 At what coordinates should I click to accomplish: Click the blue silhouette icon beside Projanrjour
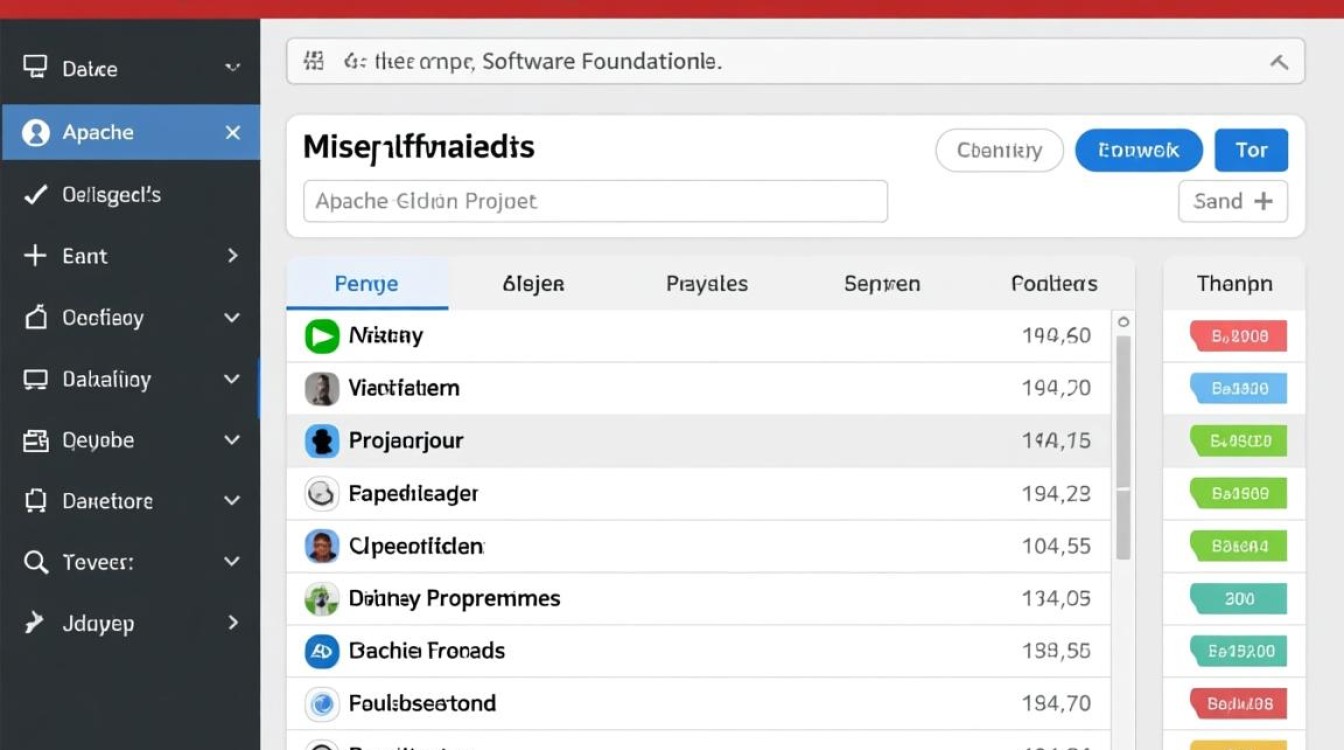[321, 441]
